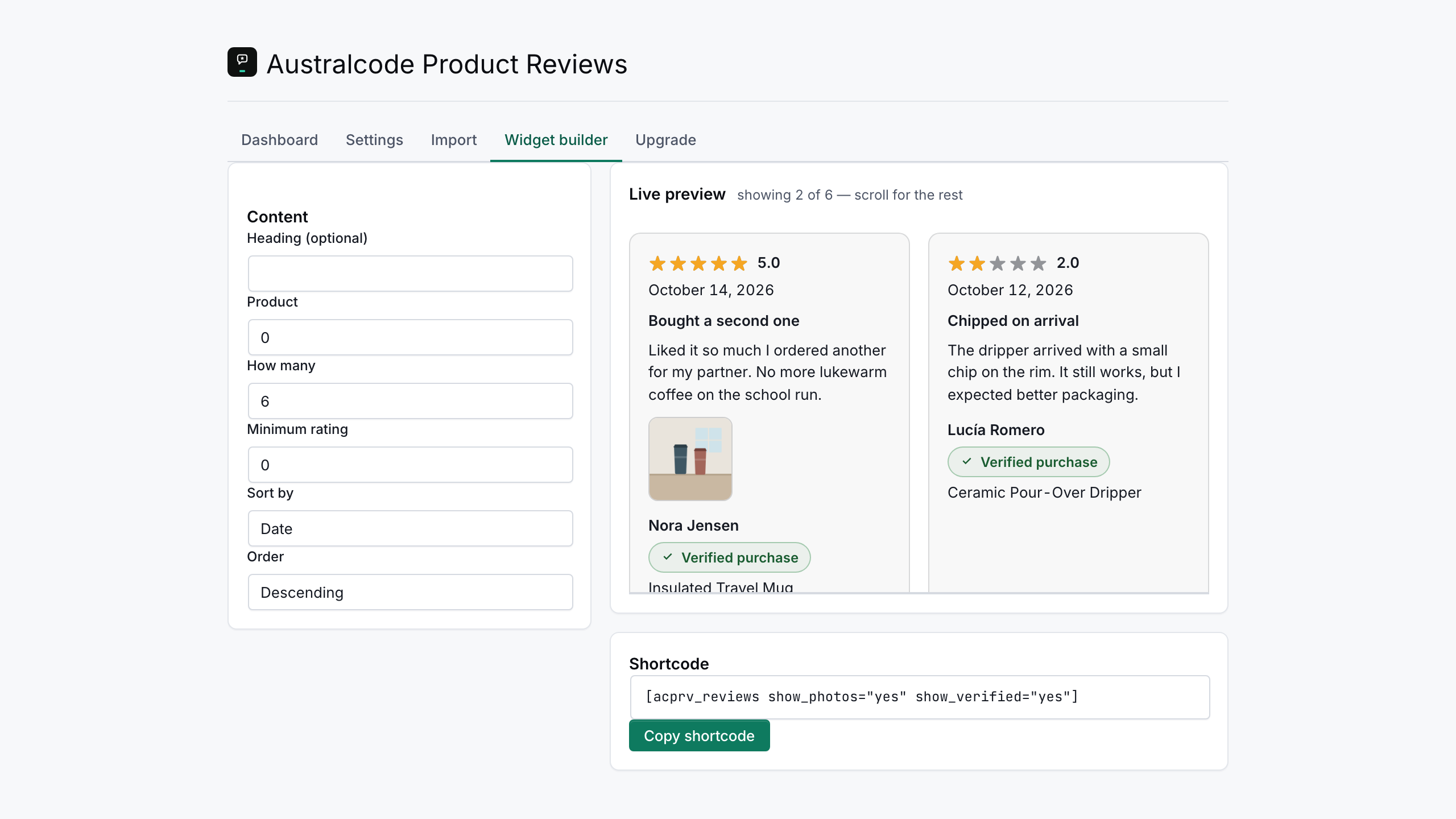1456x819 pixels.
Task: Click the How many field showing 6
Action: pos(410,401)
